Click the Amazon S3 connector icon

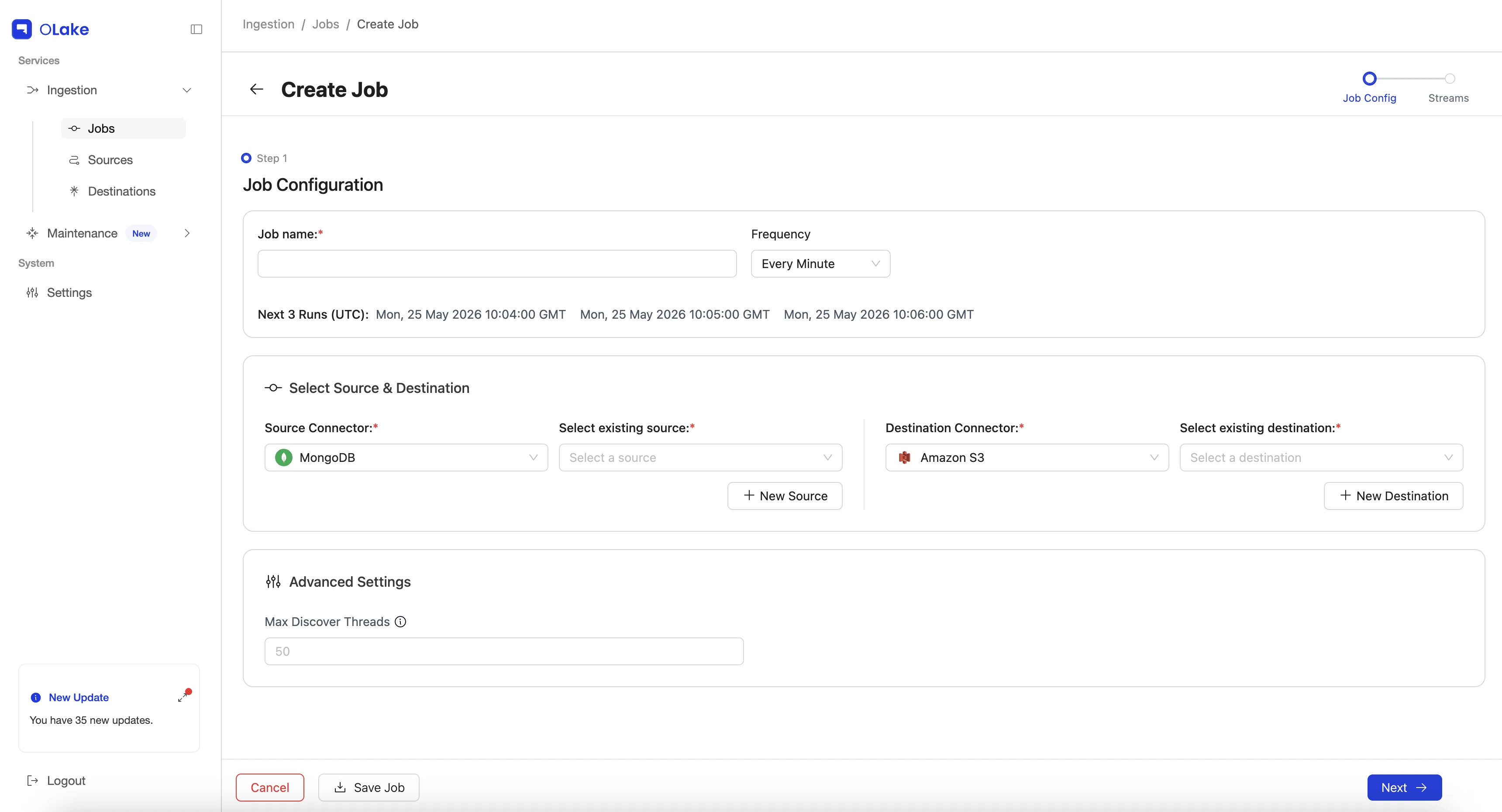(x=904, y=458)
